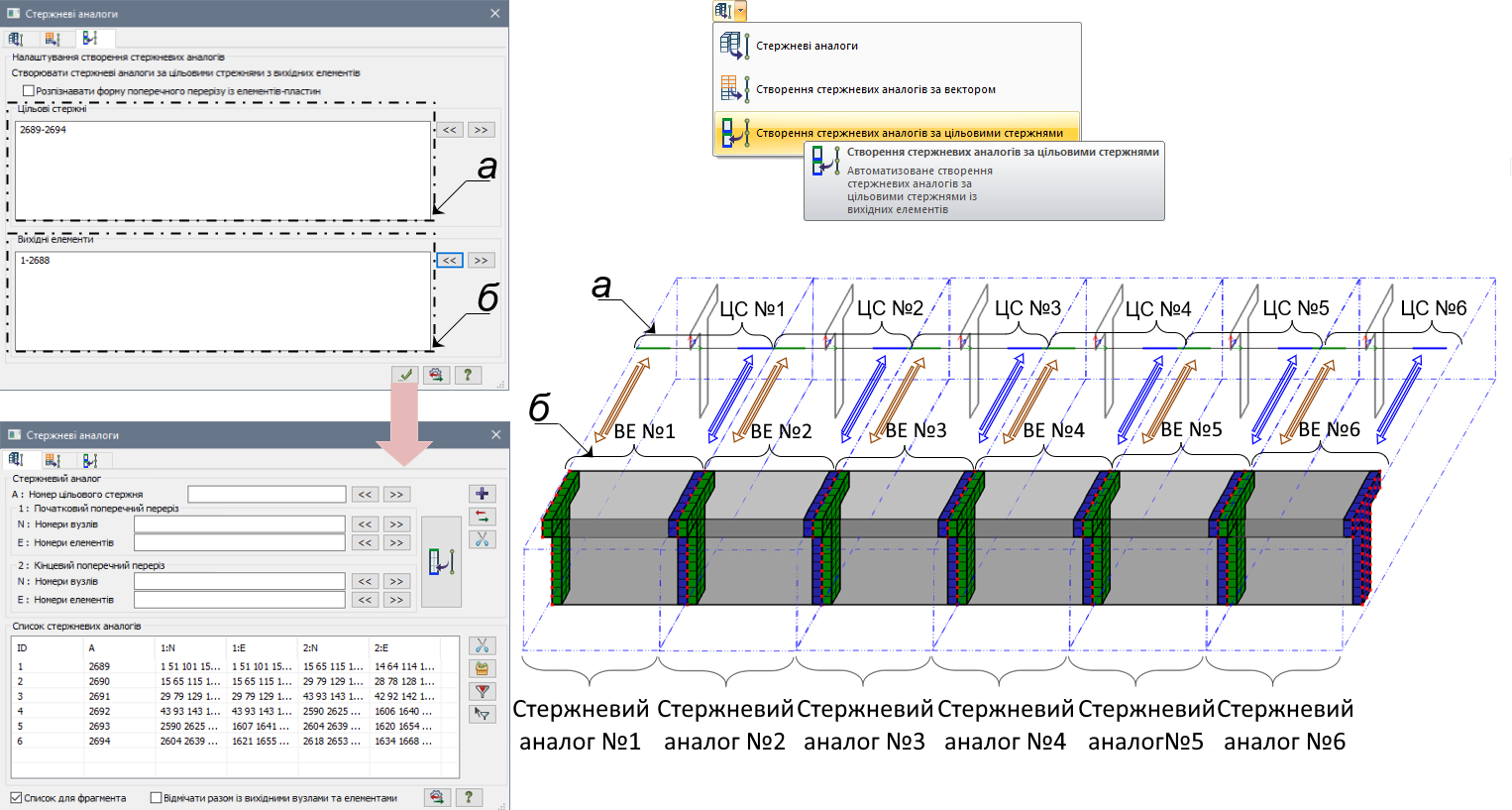The image size is (1512, 810).
Task: Click the 'Номер цільового стержня' input field
Action: click(x=267, y=494)
